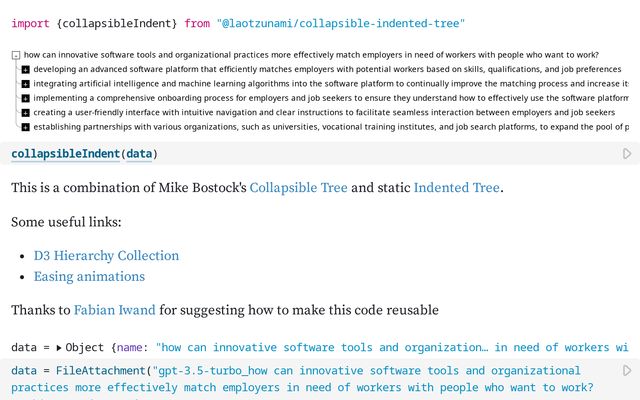This screenshot has width=640, height=400.
Task: Click the FileAttachment code cell text
Action: point(302,380)
